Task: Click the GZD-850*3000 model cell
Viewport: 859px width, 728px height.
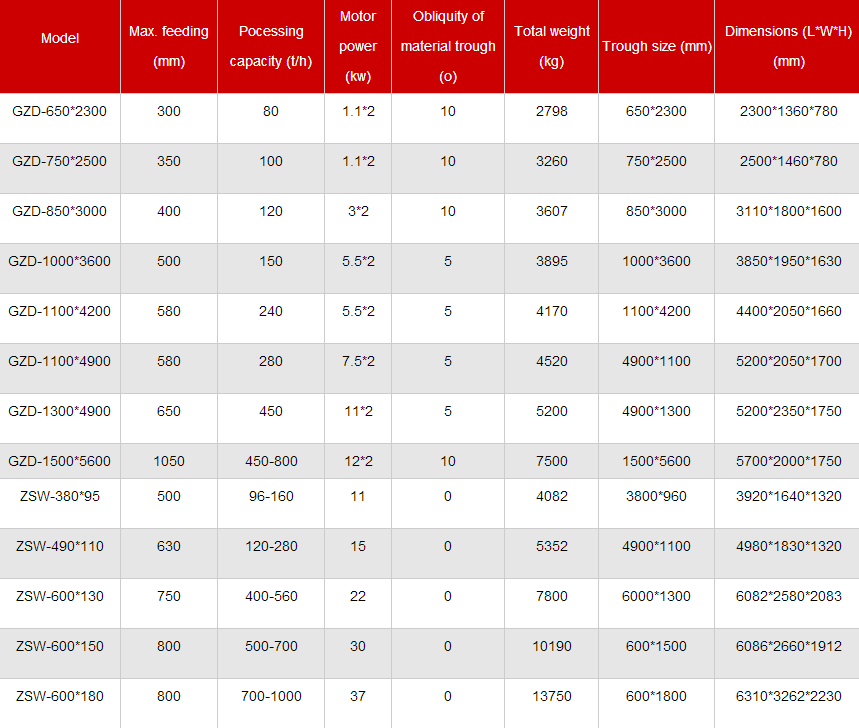Action: [59, 211]
